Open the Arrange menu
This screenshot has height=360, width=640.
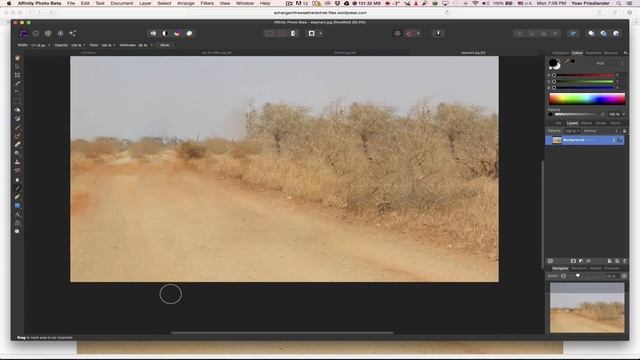(x=185, y=3)
